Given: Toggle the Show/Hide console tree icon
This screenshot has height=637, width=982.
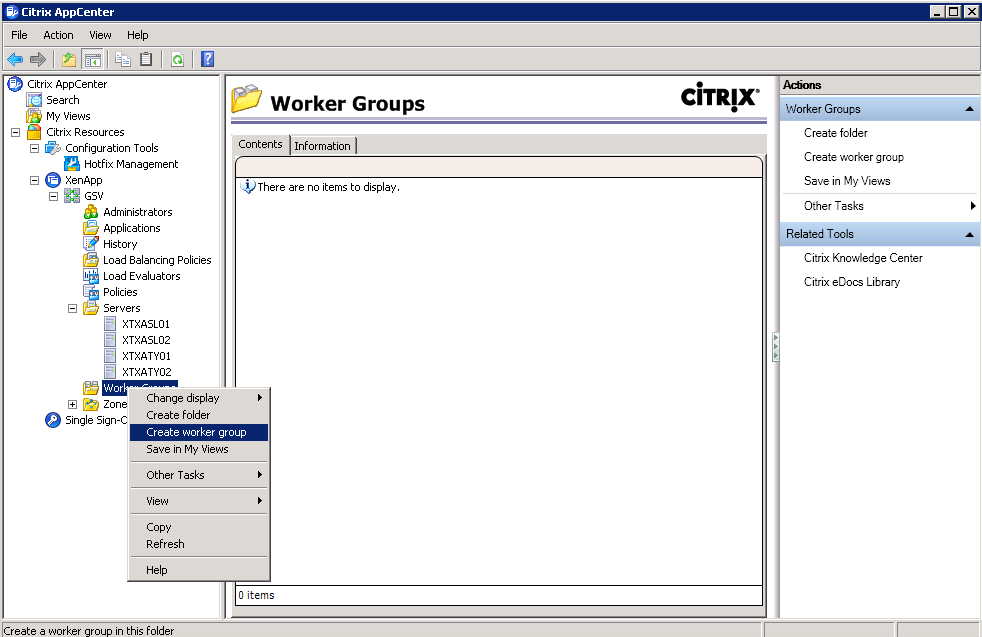Looking at the screenshot, I should pos(93,60).
